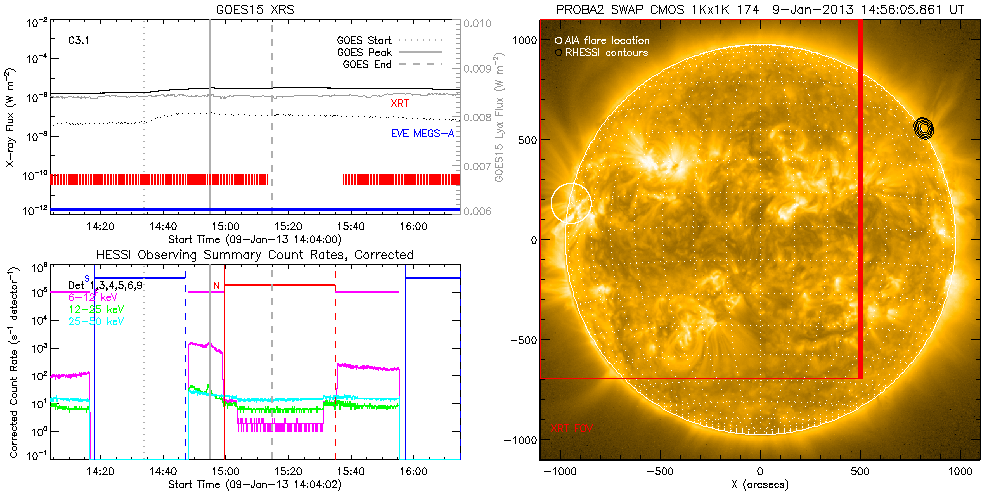Click the dotted GOES Start line in GOES15 plot

[144, 115]
